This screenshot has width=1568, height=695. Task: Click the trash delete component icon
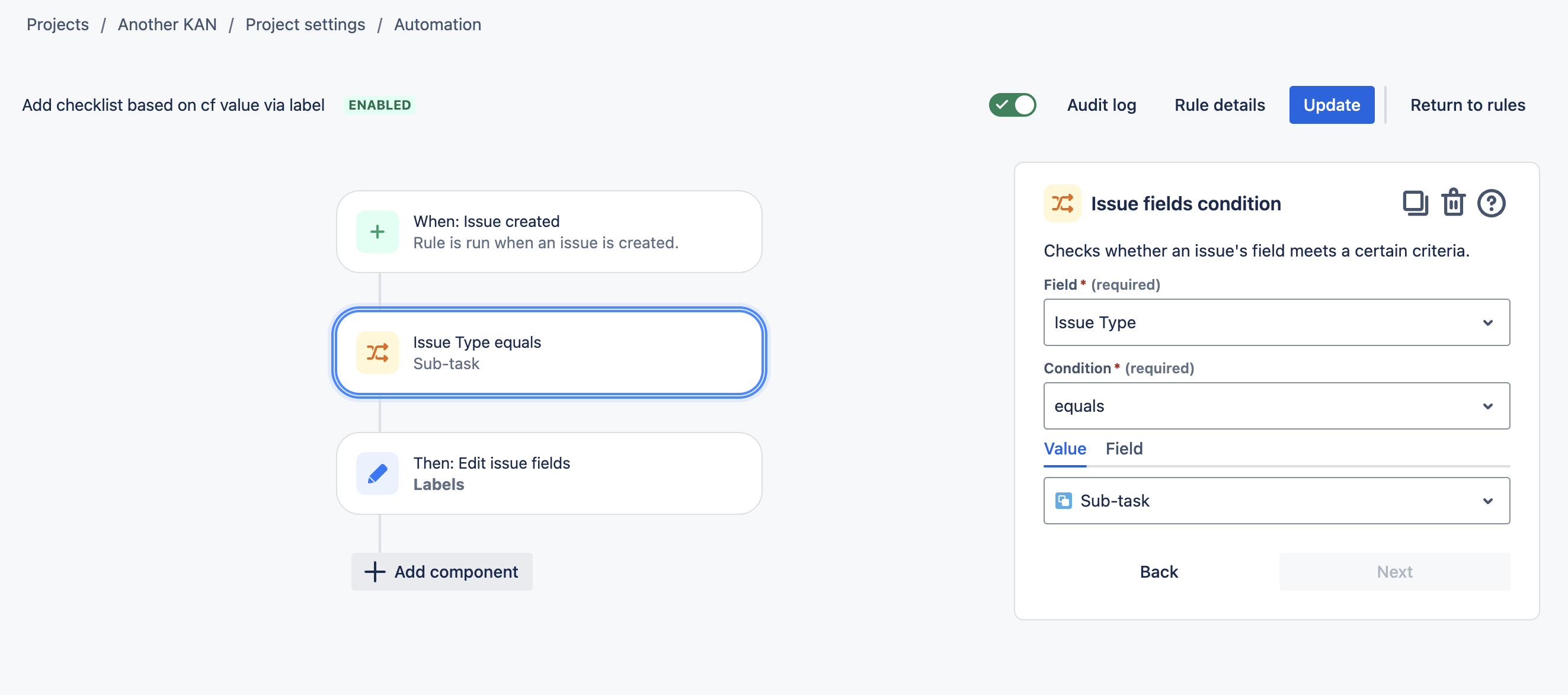[1453, 203]
